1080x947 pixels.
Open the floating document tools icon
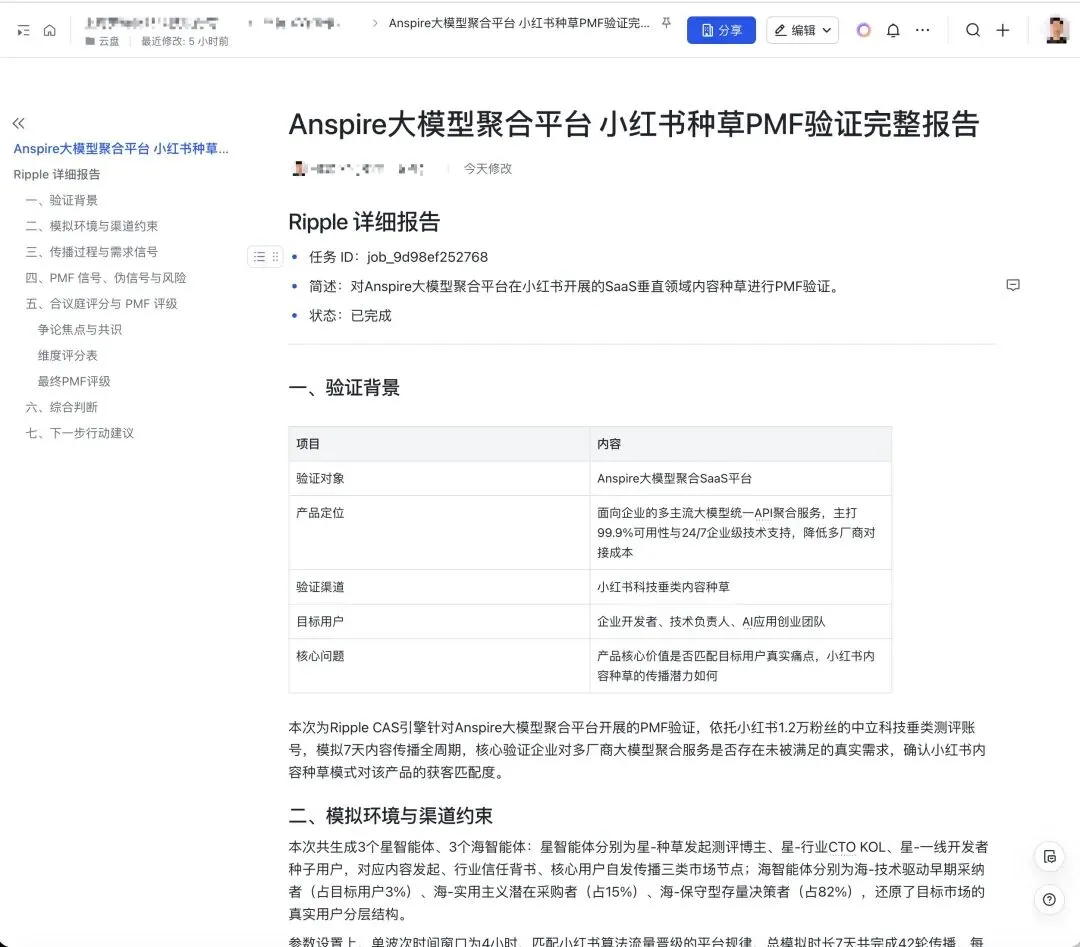tap(1049, 857)
